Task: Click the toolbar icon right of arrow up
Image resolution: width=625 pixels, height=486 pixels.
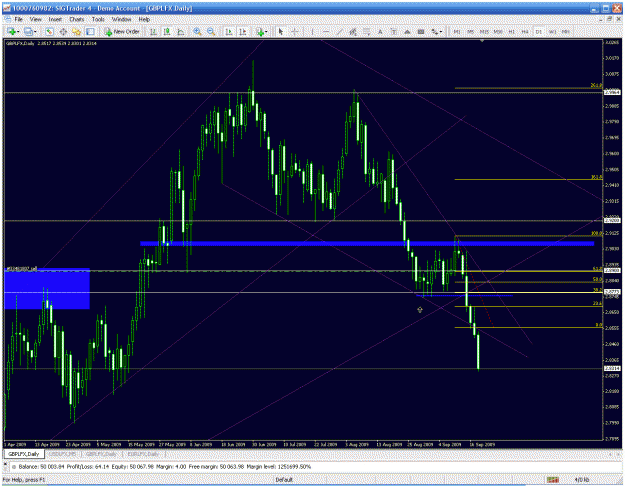Action: [421, 31]
